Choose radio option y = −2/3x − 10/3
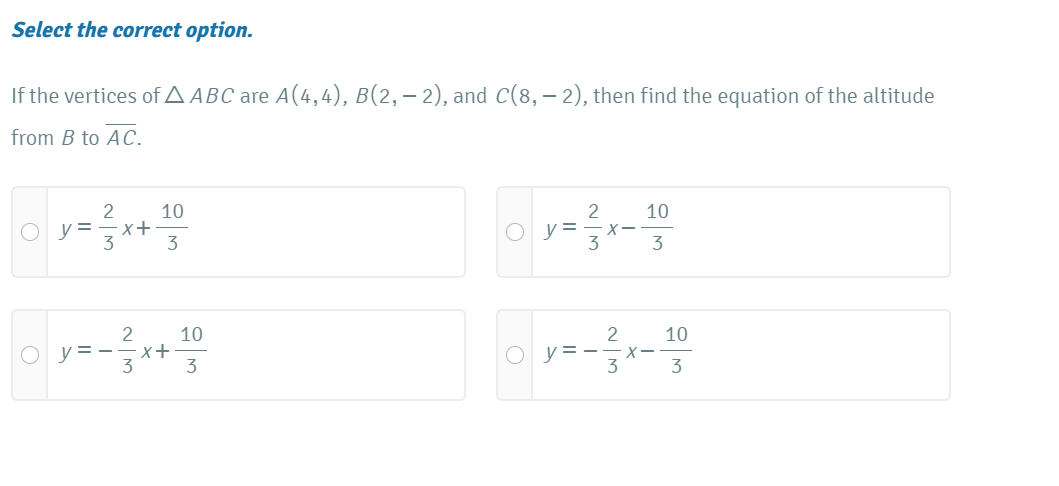Viewport: 1059px width, 486px height. coord(515,355)
